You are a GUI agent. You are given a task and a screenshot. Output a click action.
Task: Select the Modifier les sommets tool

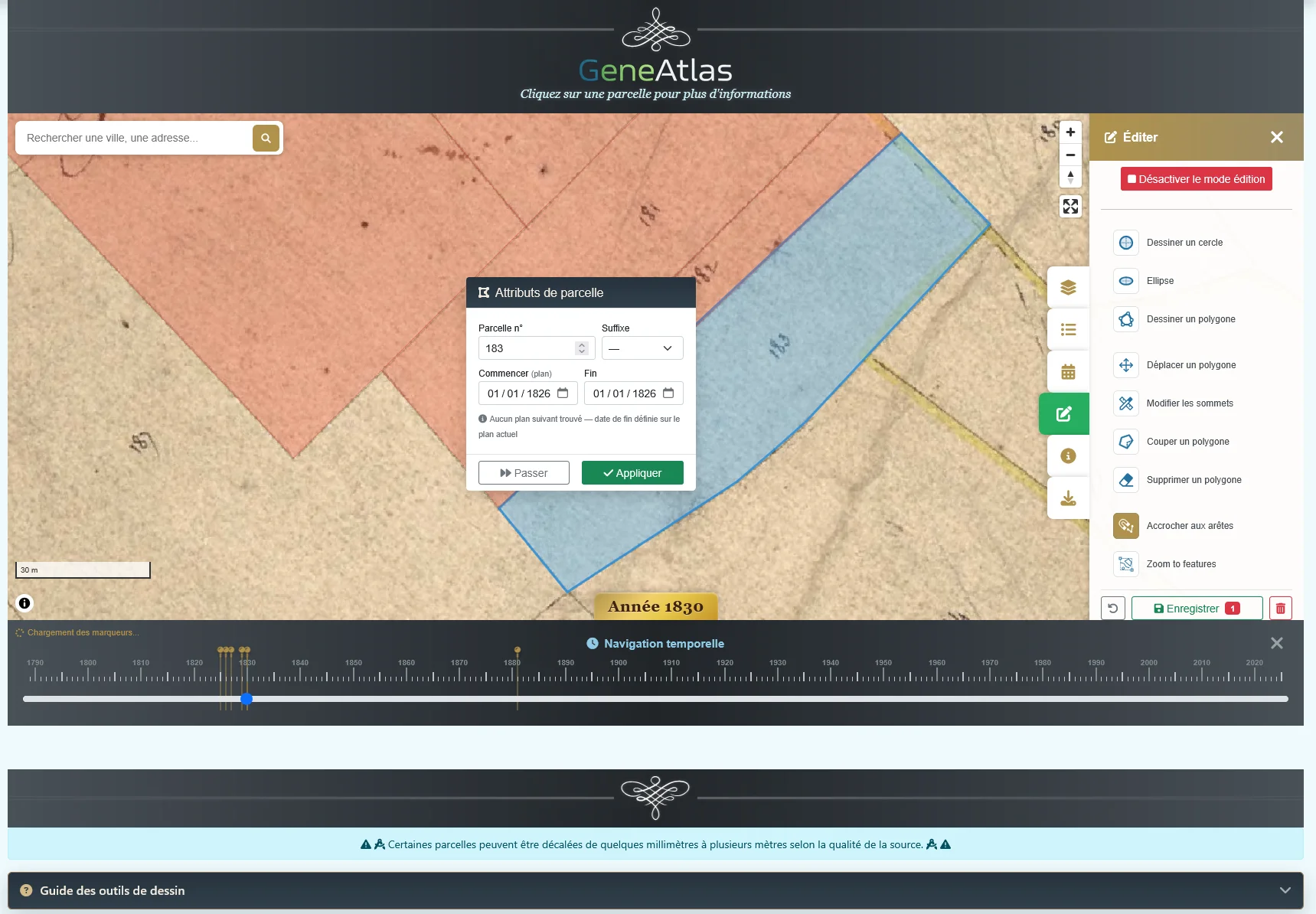click(x=1126, y=403)
